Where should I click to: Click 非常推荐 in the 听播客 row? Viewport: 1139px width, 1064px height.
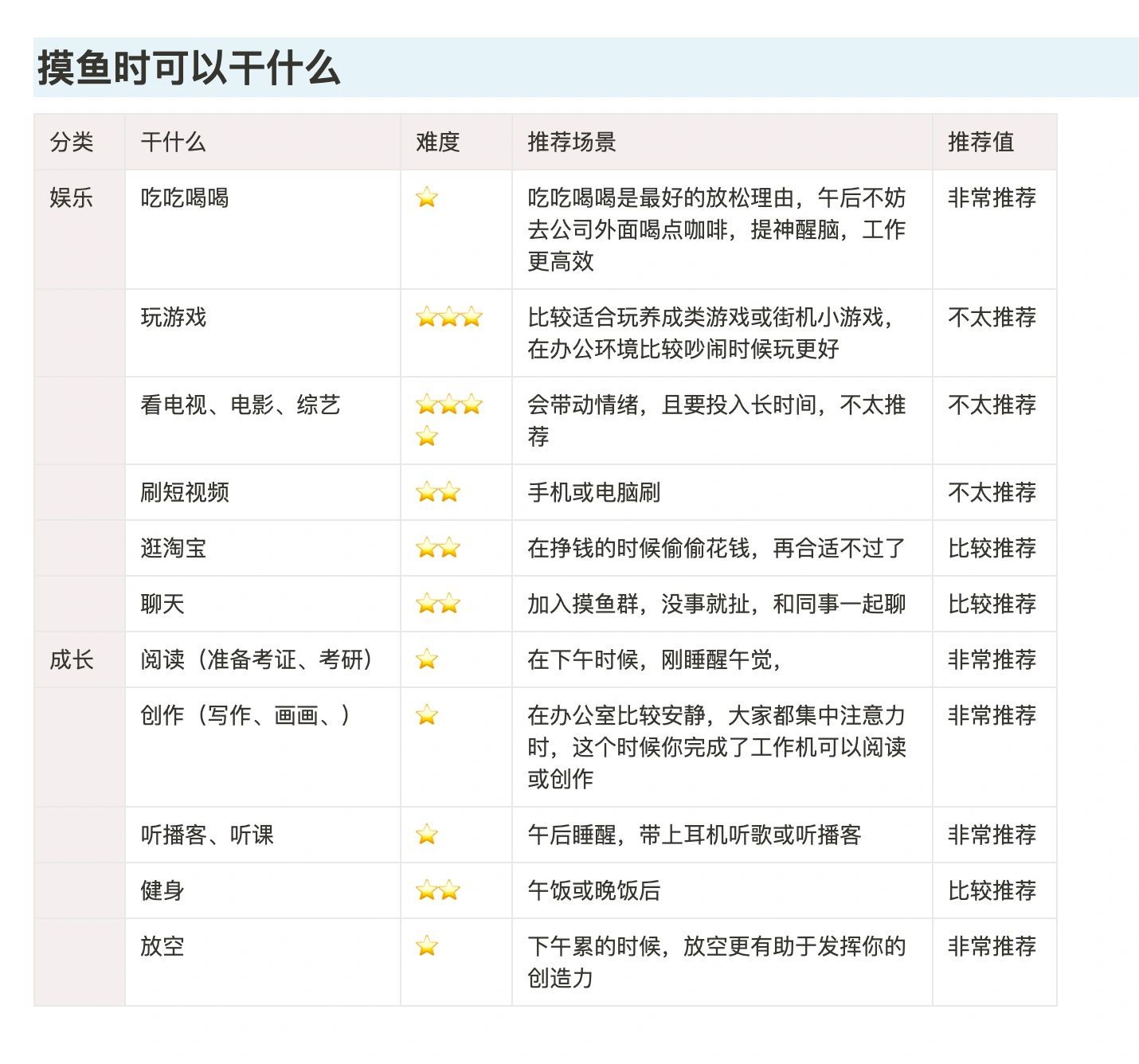992,835
